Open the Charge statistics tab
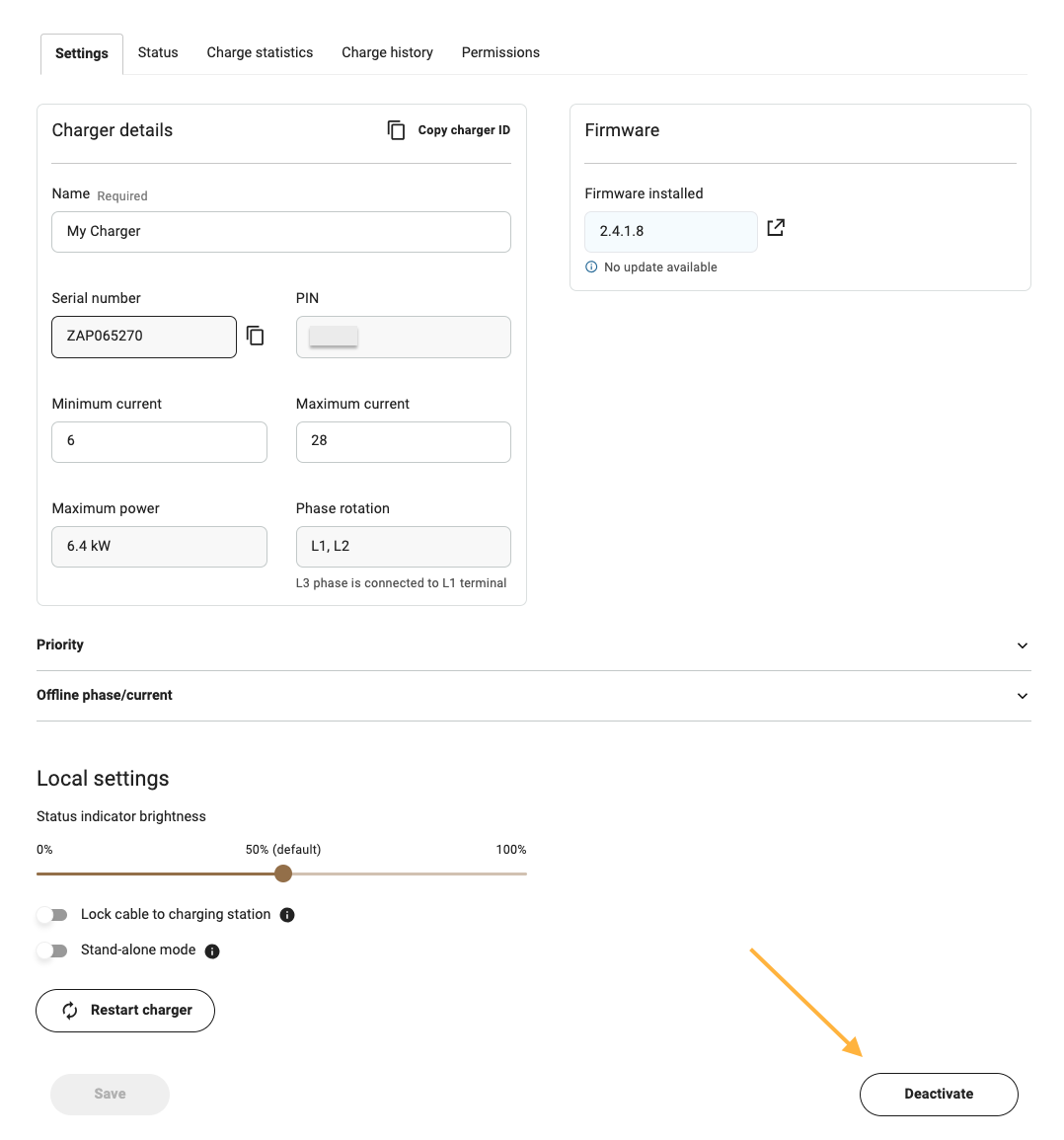Viewport: 1064px width, 1140px height. (x=260, y=52)
